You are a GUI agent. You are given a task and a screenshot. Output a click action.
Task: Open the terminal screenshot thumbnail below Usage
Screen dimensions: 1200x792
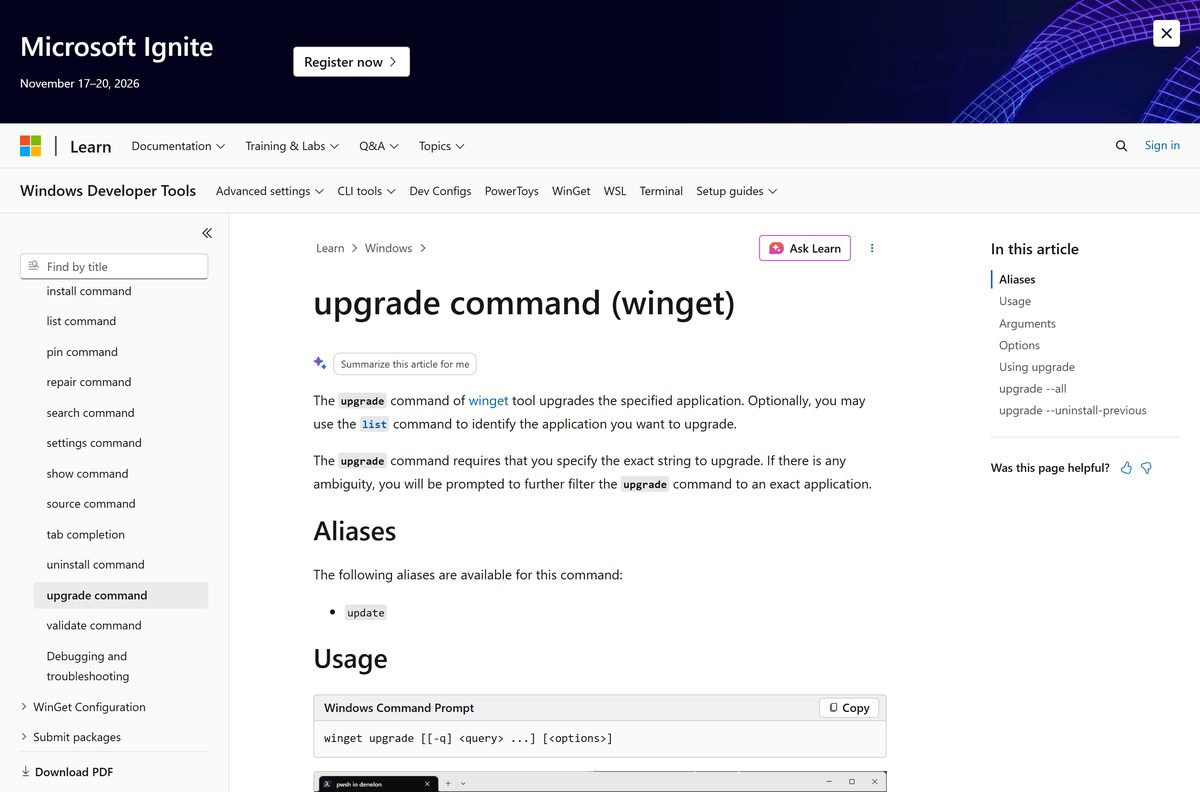click(x=600, y=781)
